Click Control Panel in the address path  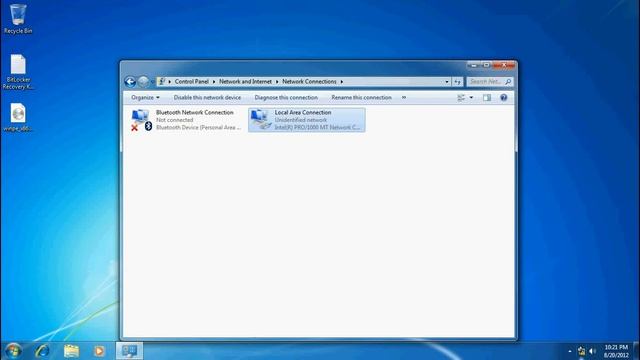(191, 82)
